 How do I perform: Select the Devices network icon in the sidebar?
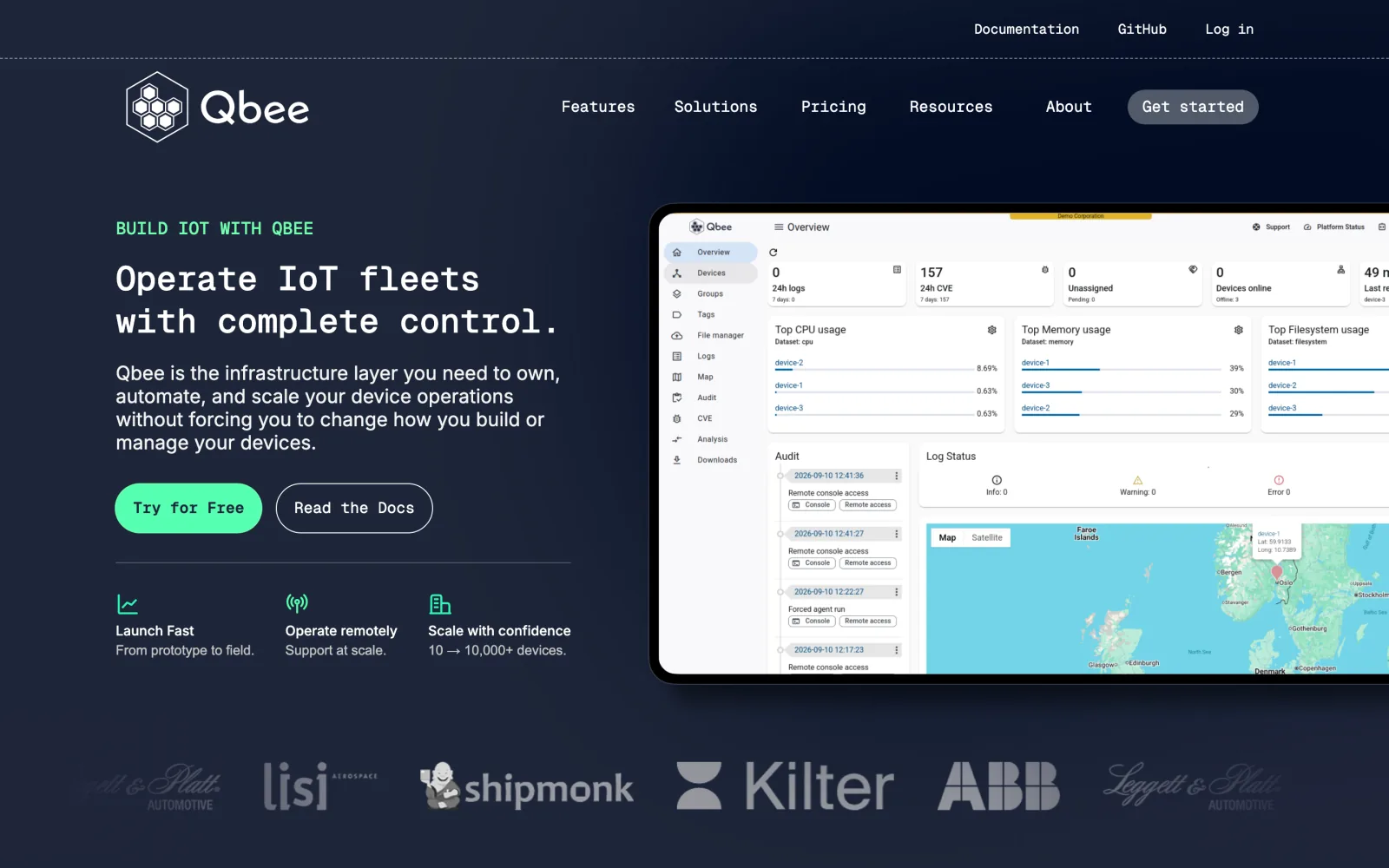coord(677,273)
